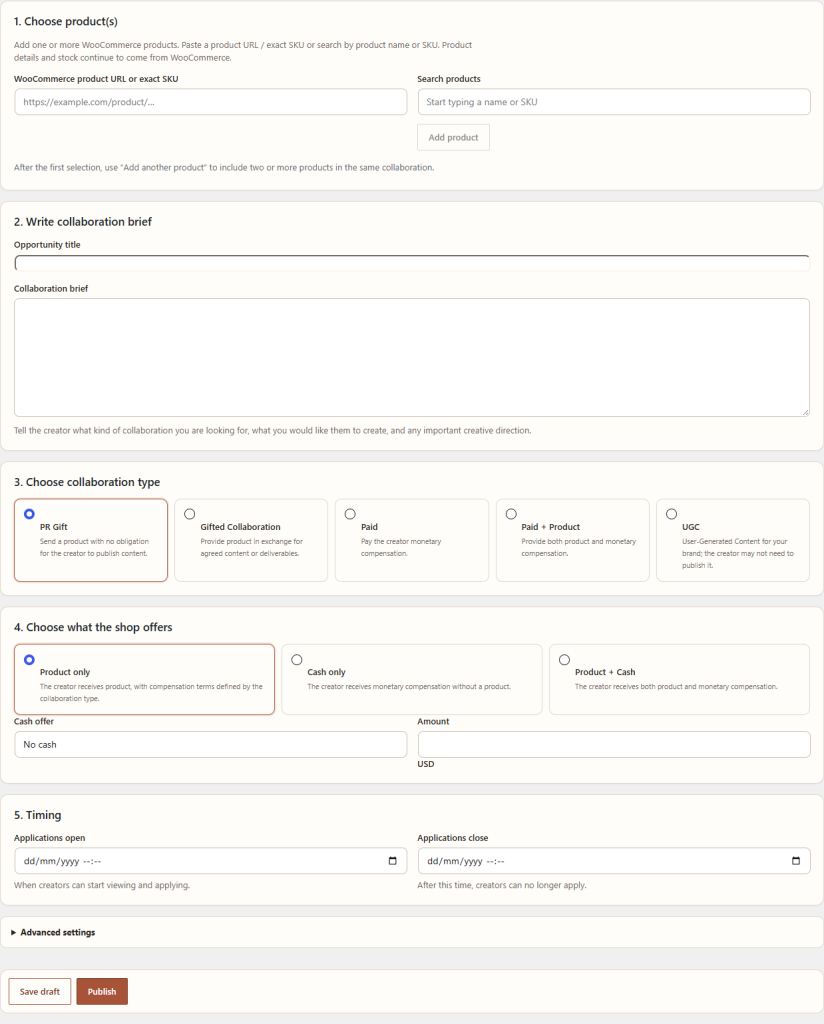The height and width of the screenshot is (1024, 824).
Task: Click inside the Collaboration brief textarea
Action: (412, 357)
